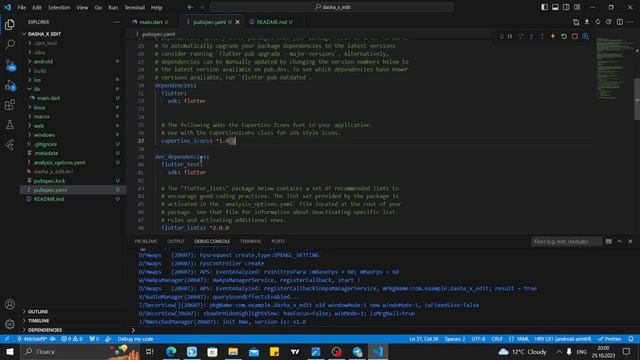Open the Extensions view
This screenshot has width=640, height=360.
10,105
